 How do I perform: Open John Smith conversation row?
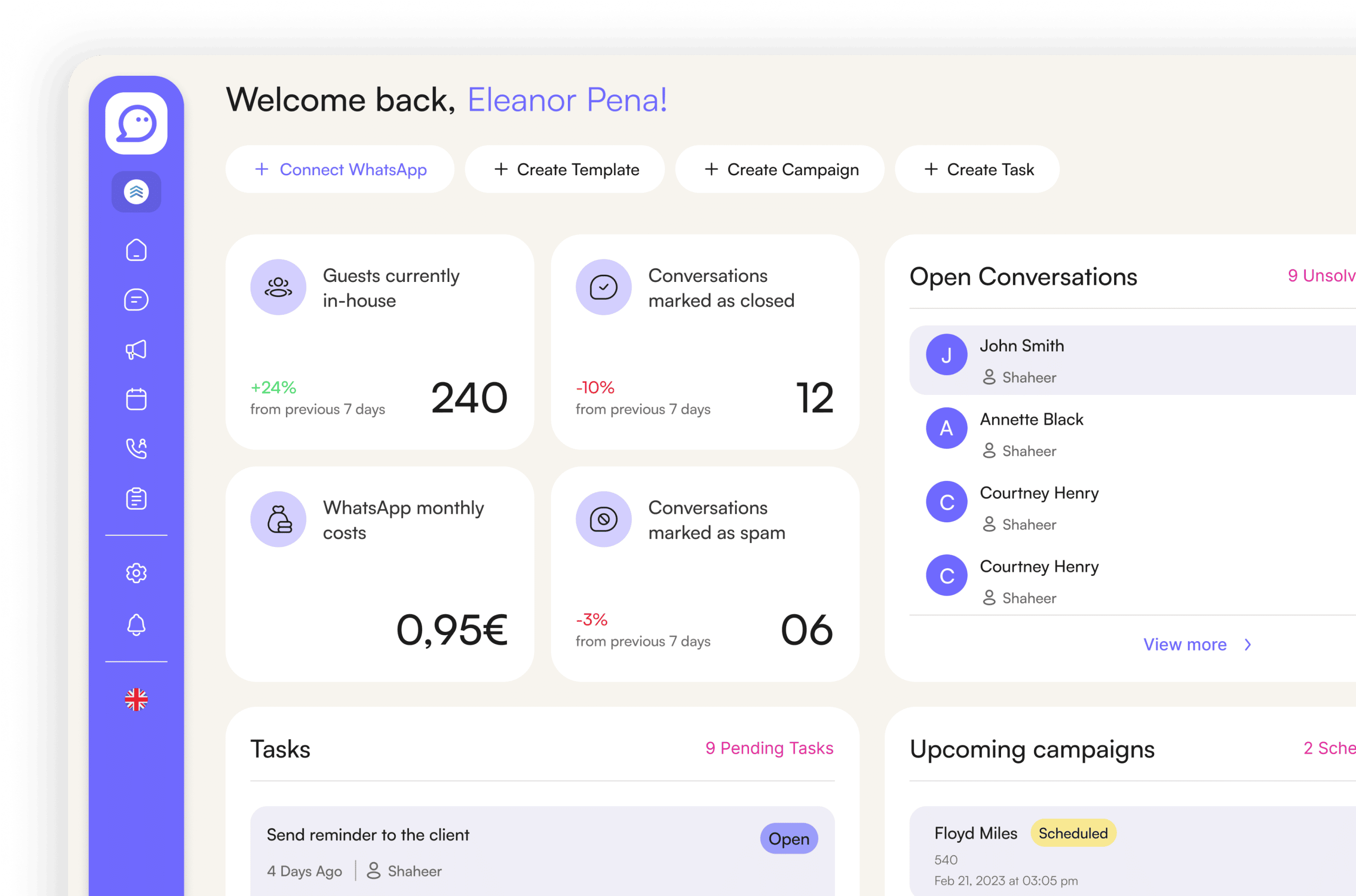1132,360
